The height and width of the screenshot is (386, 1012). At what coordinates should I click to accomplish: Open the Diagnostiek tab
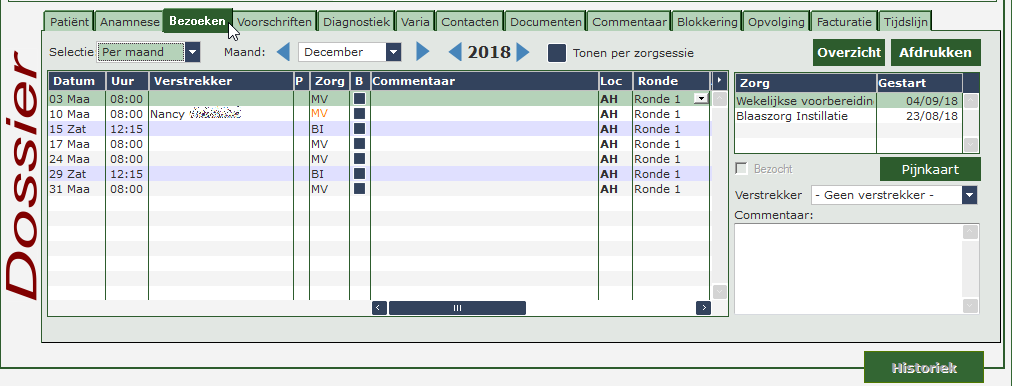(x=356, y=22)
